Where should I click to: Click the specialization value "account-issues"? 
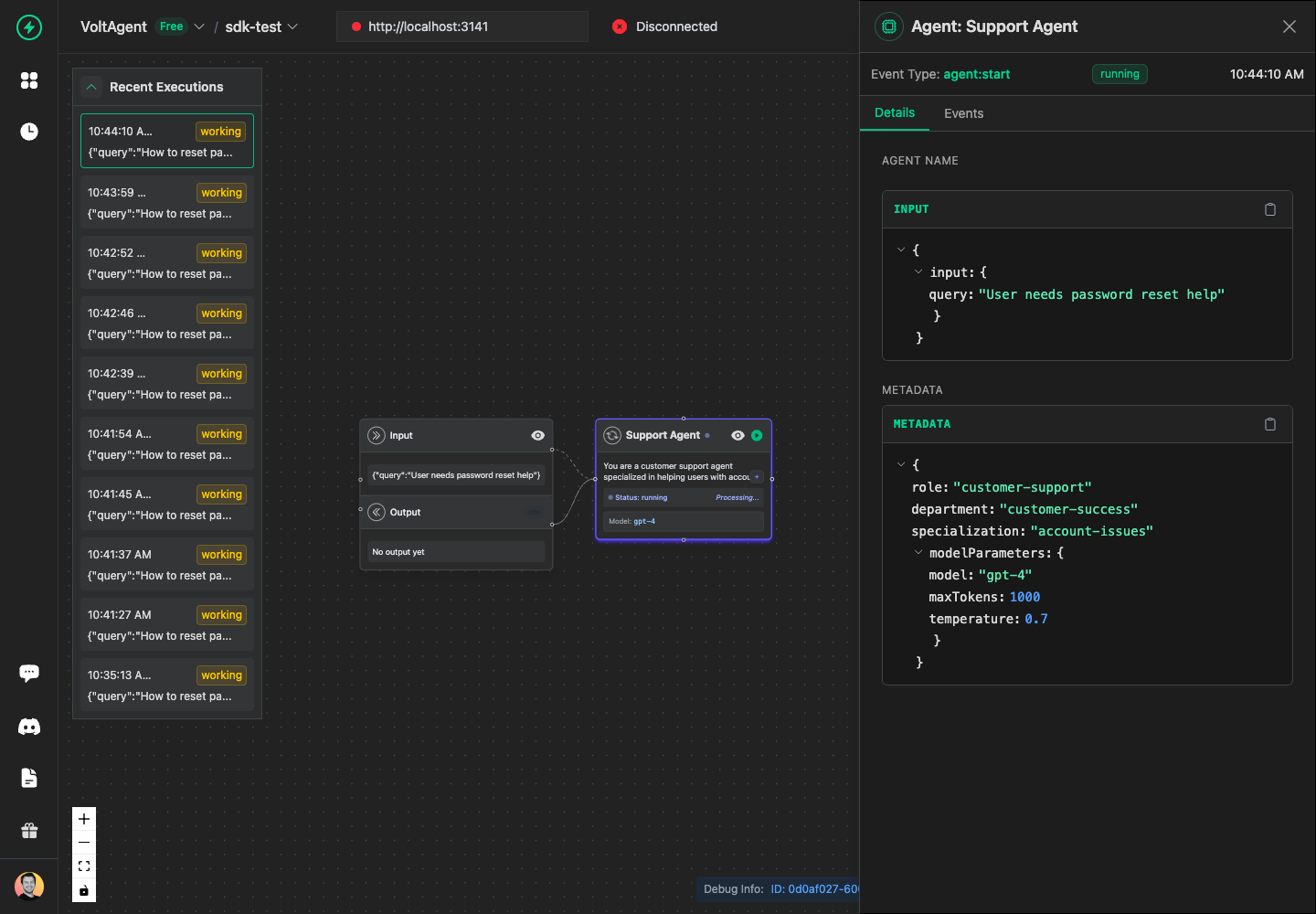(x=1091, y=531)
